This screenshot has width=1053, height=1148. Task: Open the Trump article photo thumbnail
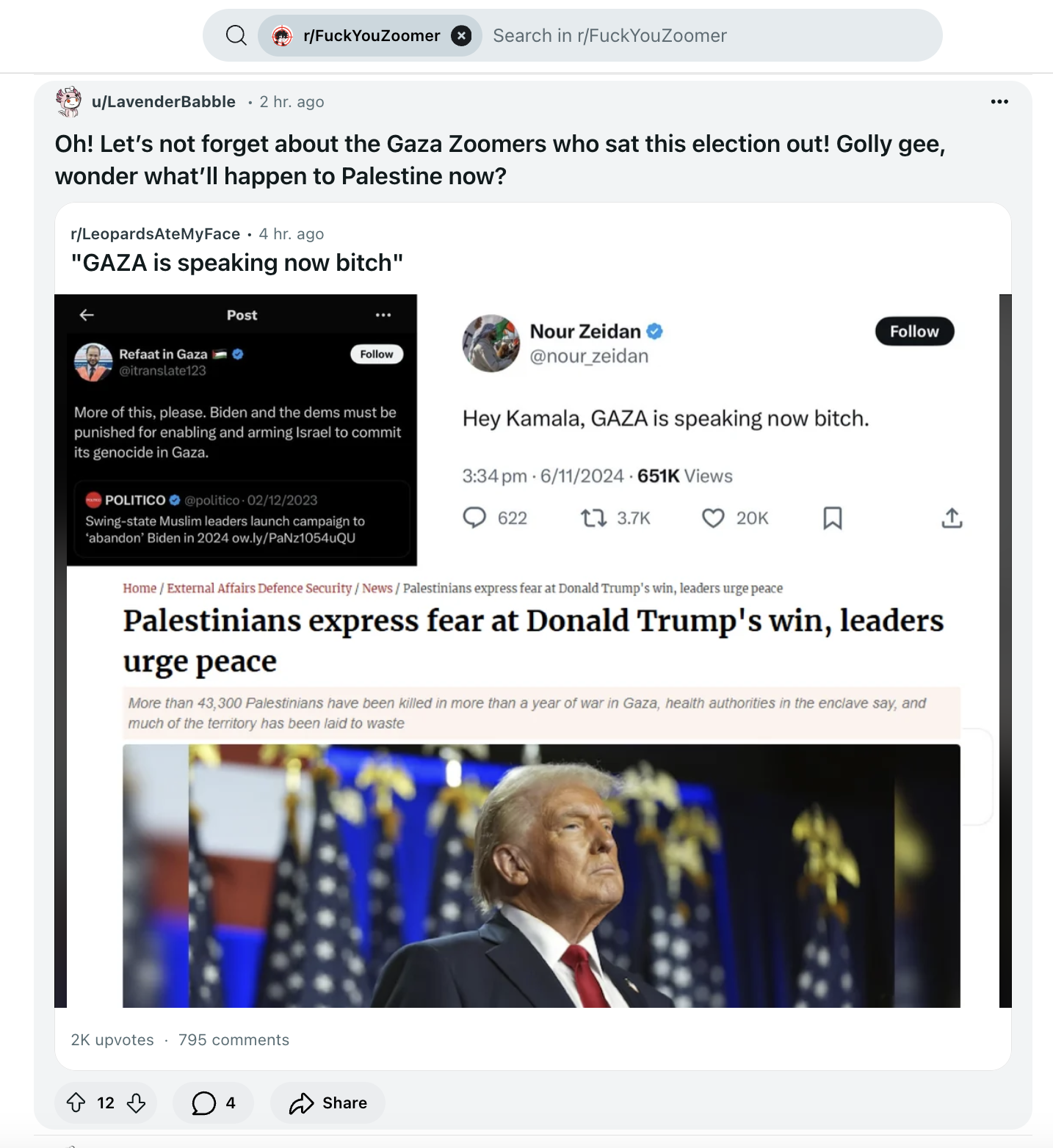tap(541, 876)
